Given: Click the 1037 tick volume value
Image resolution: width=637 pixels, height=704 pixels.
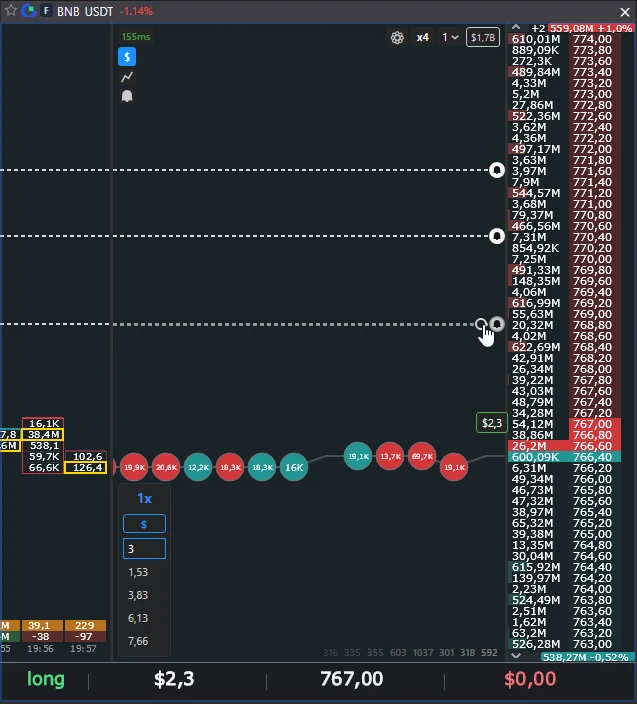Looking at the screenshot, I should pyautogui.click(x=423, y=652).
